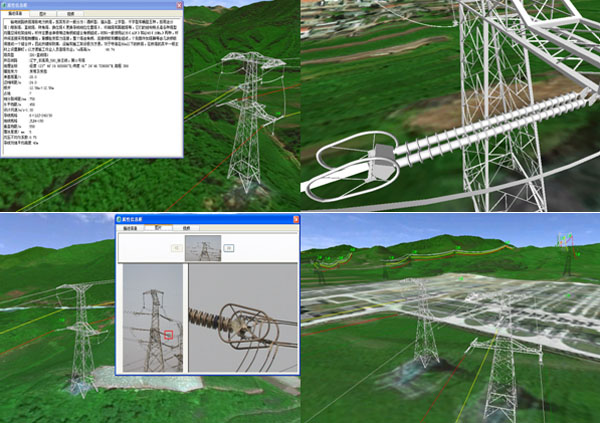Click previous image arrow beside the thumbnail
600x423 pixels.
pyautogui.click(x=176, y=246)
